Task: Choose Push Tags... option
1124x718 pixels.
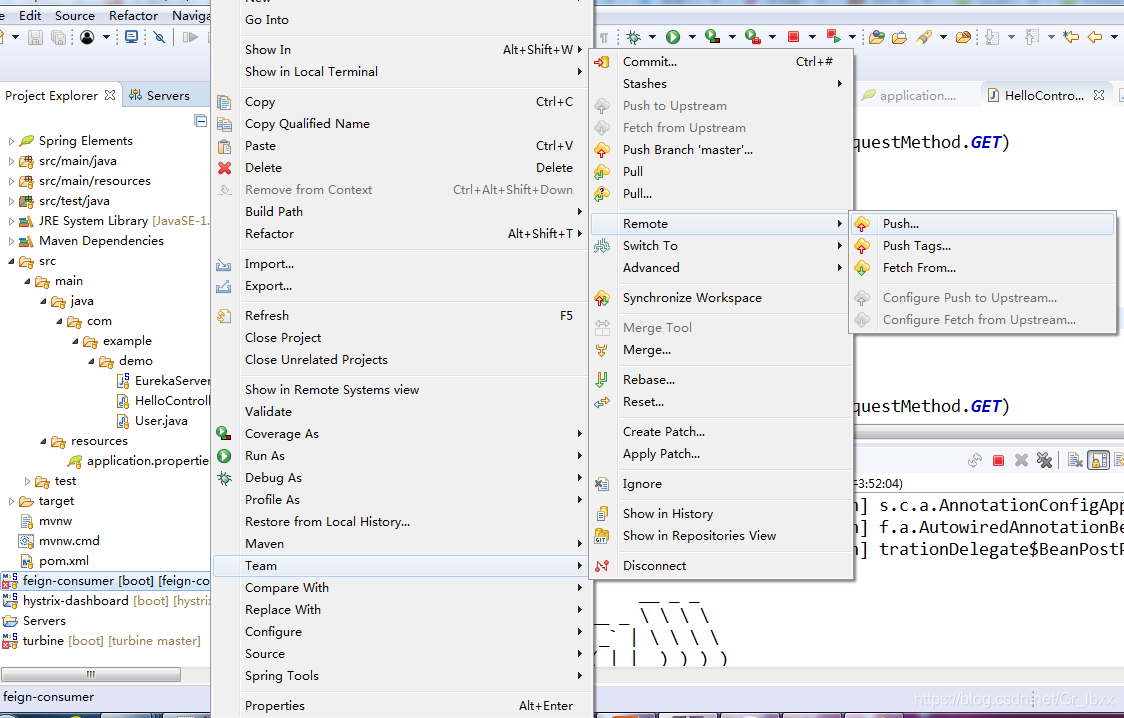Action: [982, 246]
